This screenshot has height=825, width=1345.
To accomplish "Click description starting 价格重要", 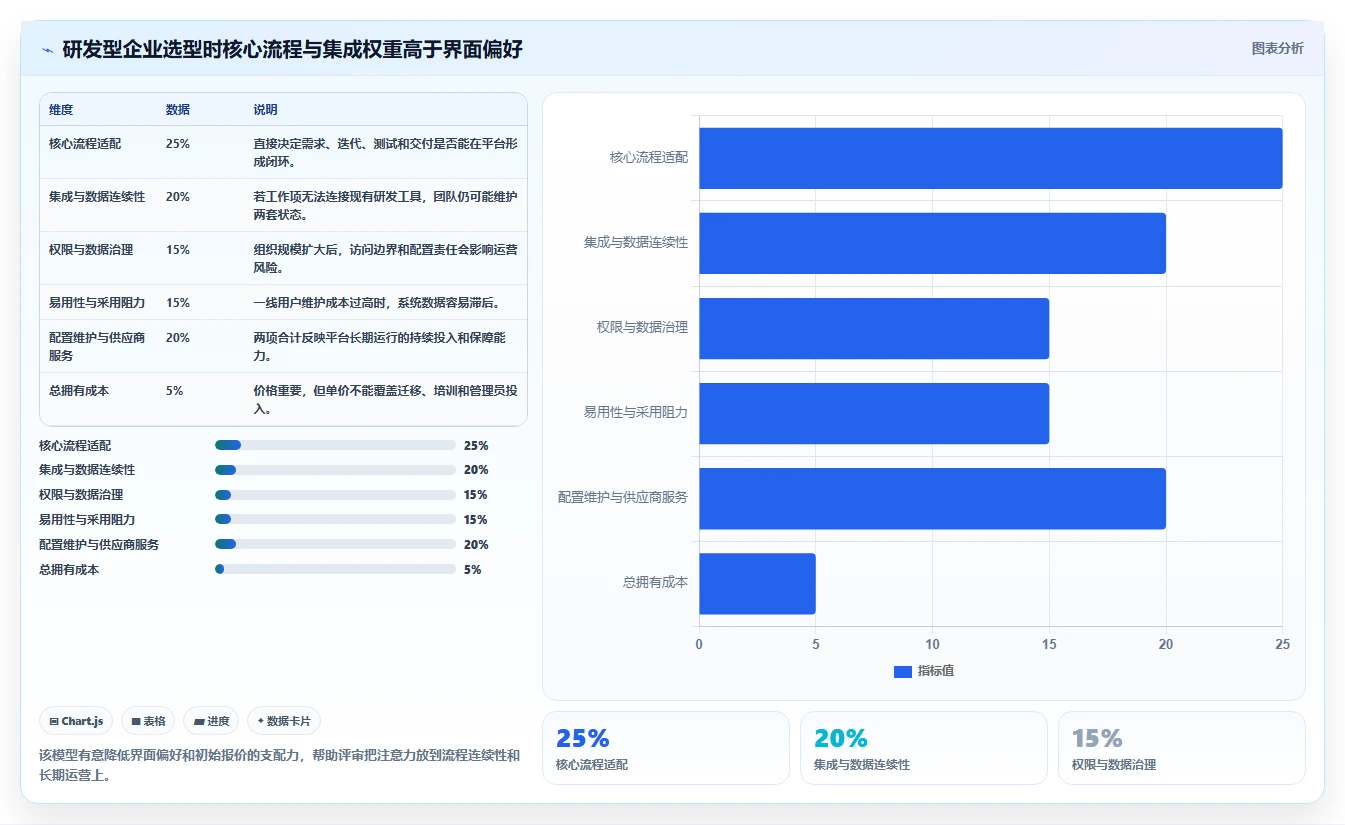I will pyautogui.click(x=385, y=400).
